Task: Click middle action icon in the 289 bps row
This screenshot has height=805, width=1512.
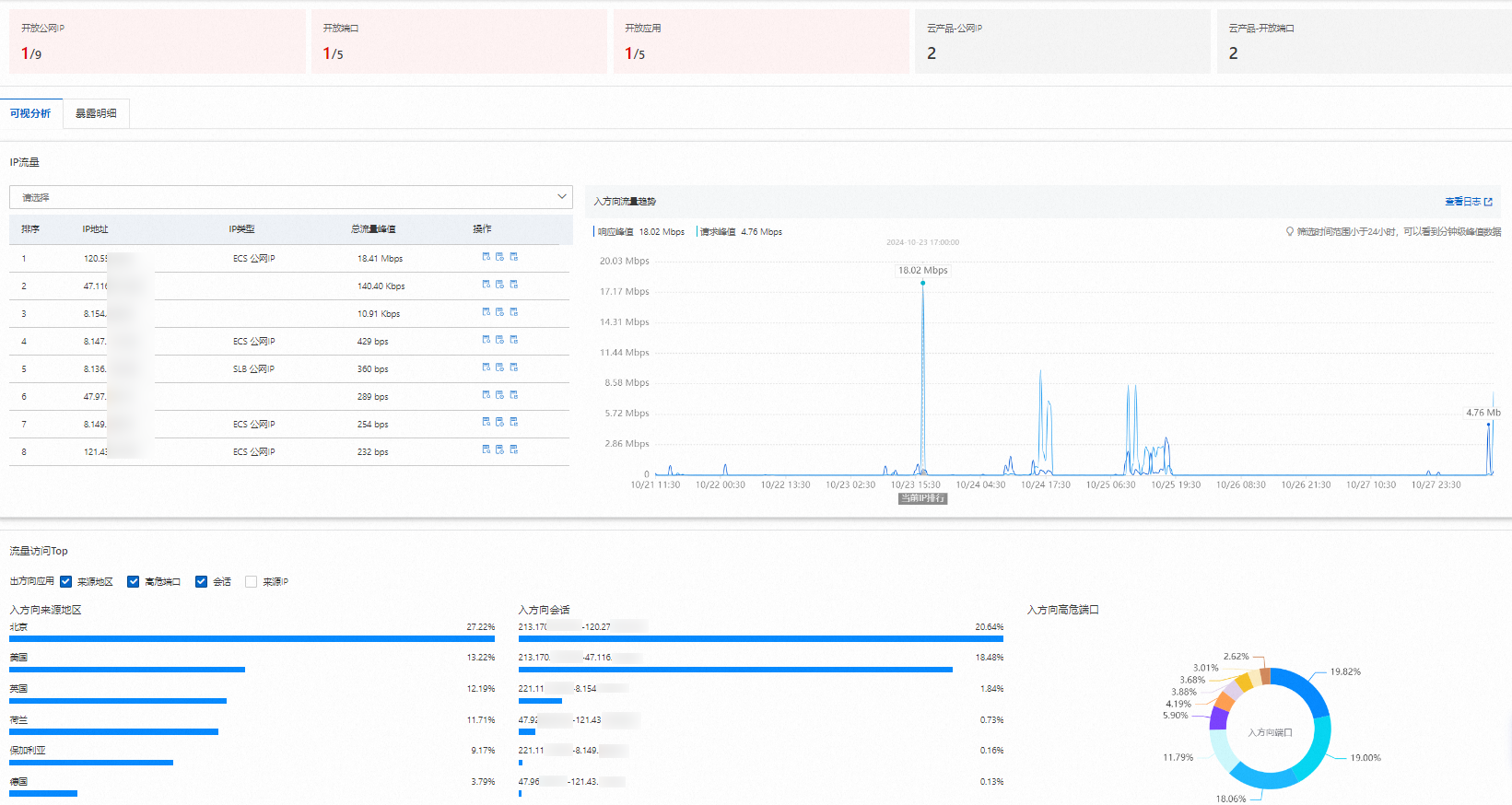Action: click(x=500, y=395)
